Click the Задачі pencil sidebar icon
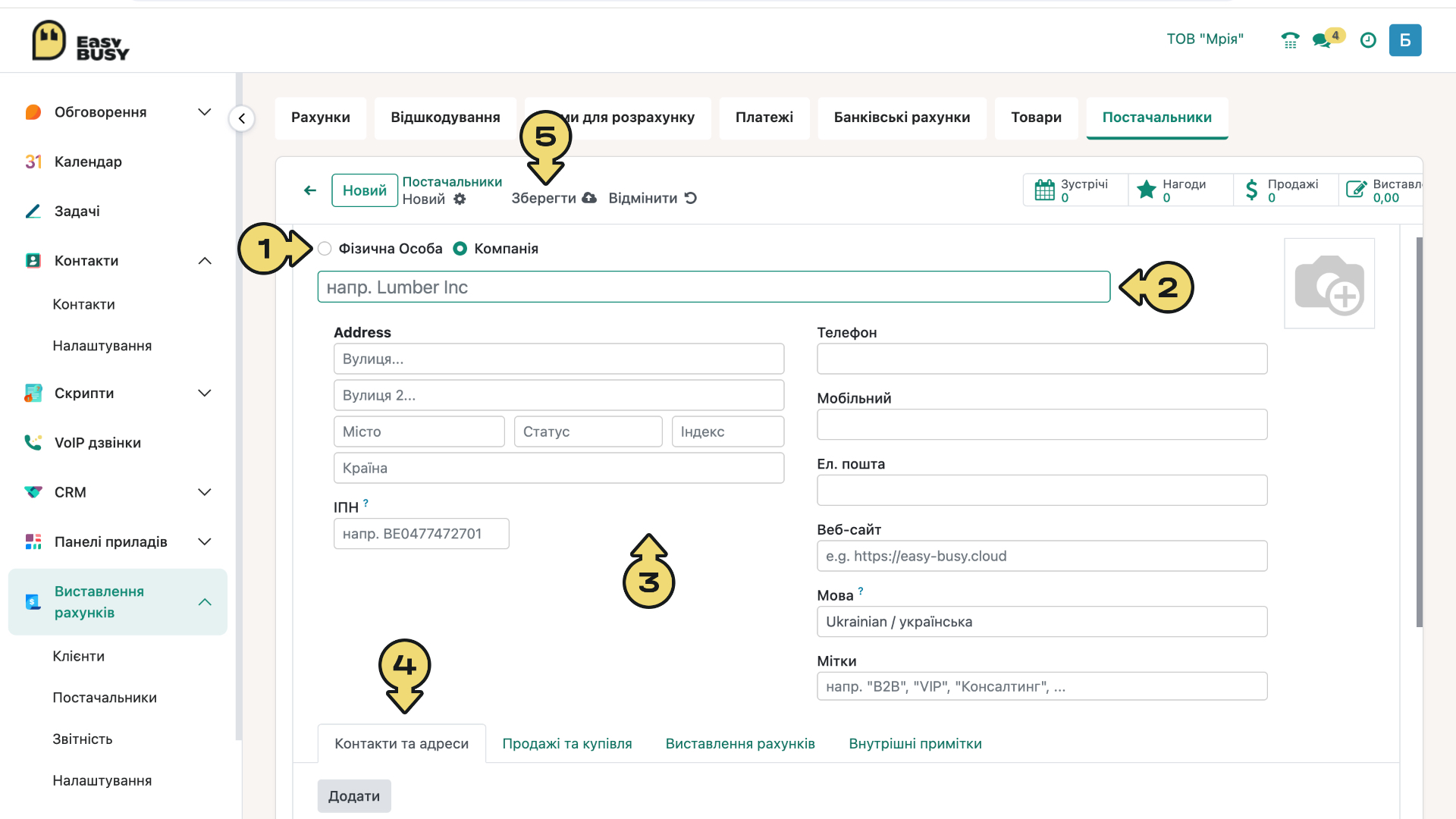Screen dimensions: 1456x819 click(33, 211)
